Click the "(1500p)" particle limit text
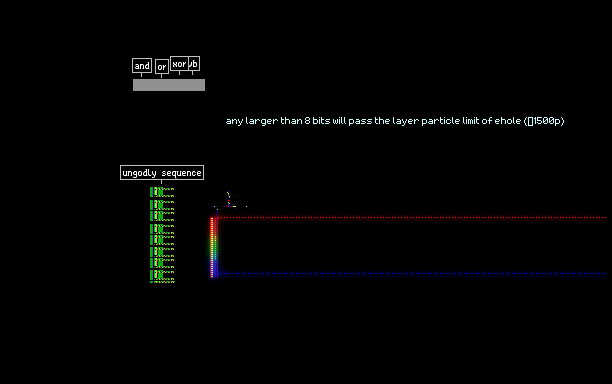 [x=544, y=121]
